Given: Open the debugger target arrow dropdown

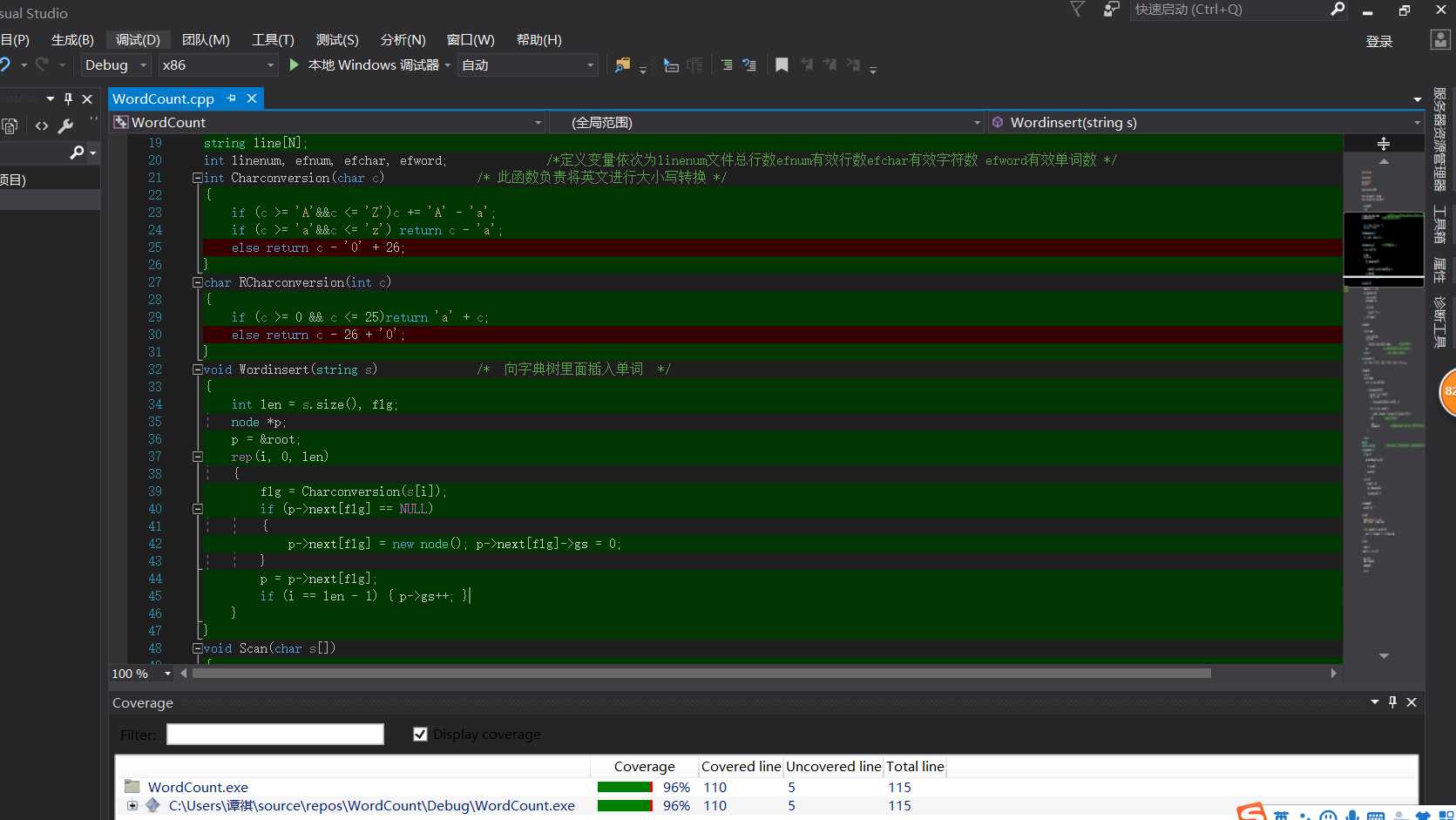Looking at the screenshot, I should pos(447,65).
